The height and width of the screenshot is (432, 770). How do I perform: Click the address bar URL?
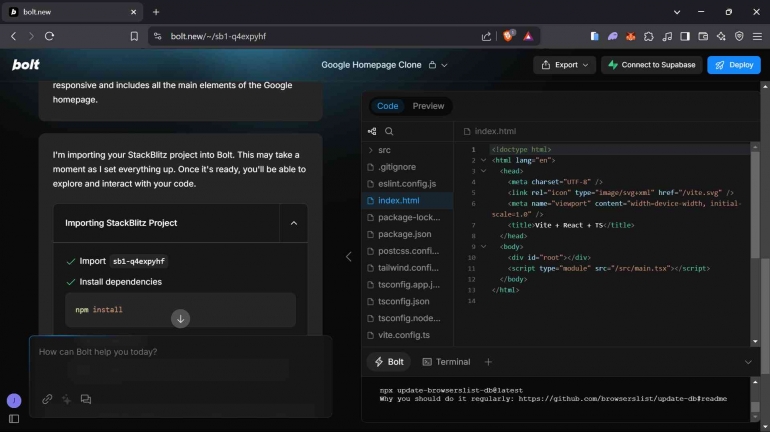pos(219,36)
